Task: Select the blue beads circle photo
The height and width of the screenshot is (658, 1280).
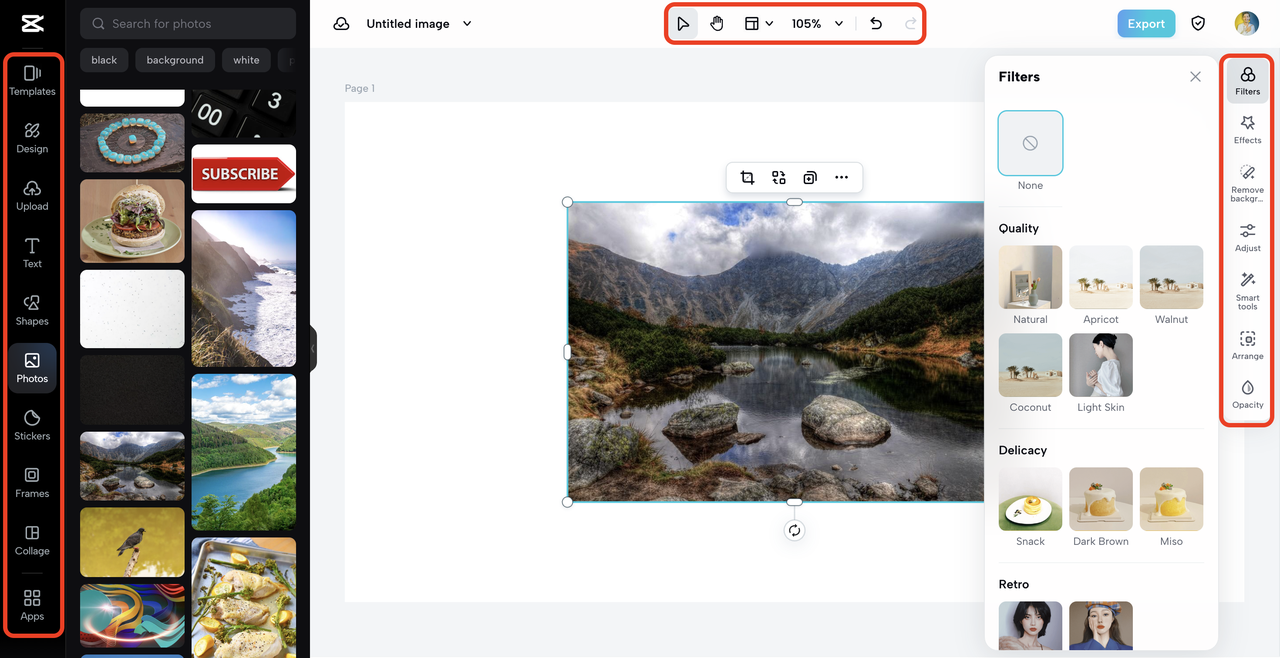Action: [132, 143]
